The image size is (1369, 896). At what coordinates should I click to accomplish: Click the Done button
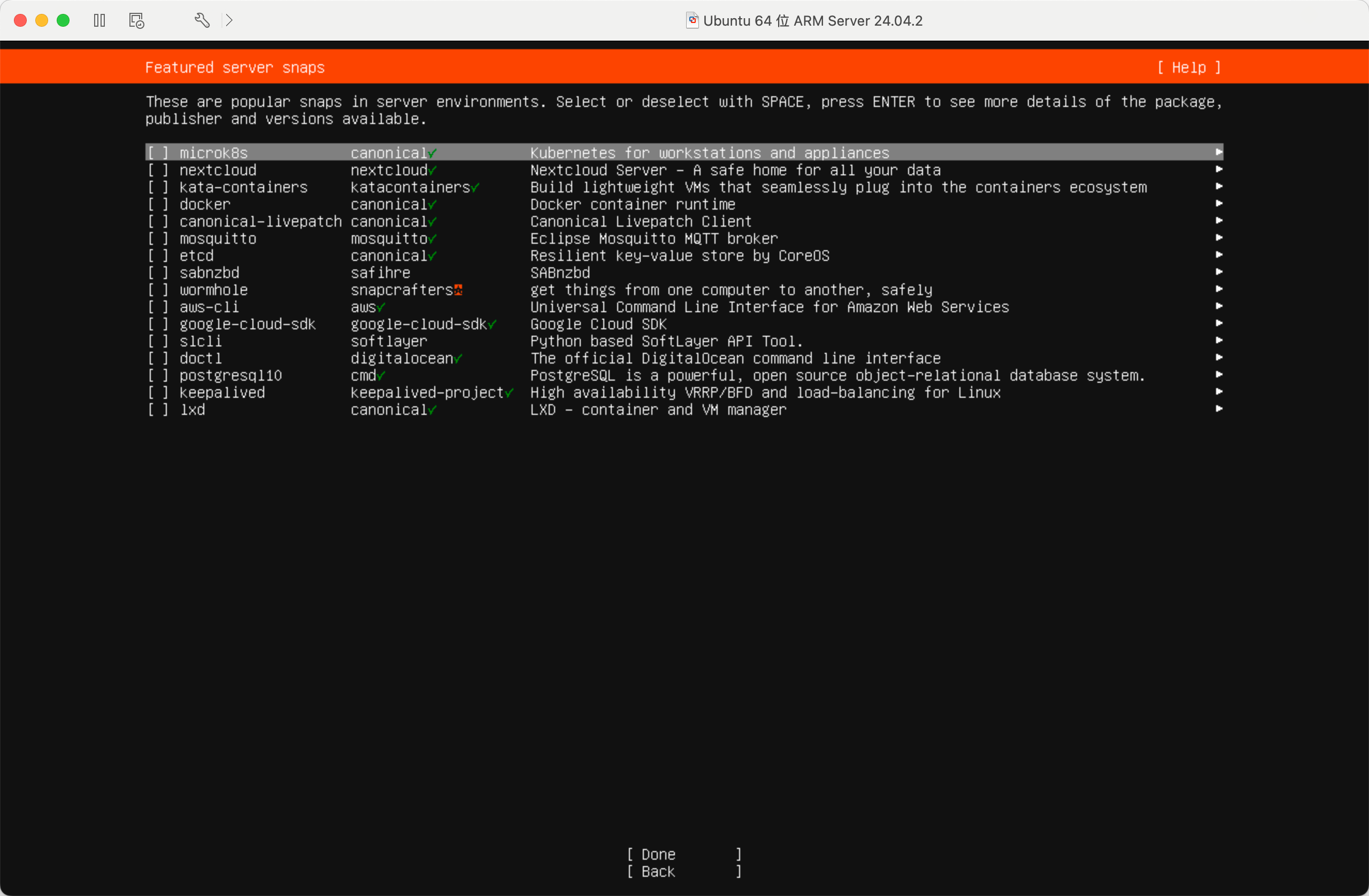pos(684,855)
